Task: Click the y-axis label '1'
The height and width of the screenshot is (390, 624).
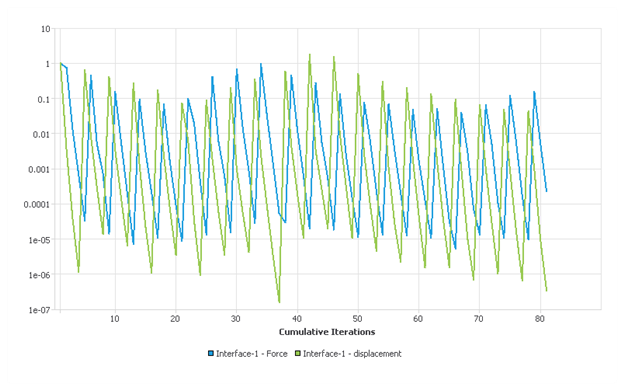Action: [48, 64]
